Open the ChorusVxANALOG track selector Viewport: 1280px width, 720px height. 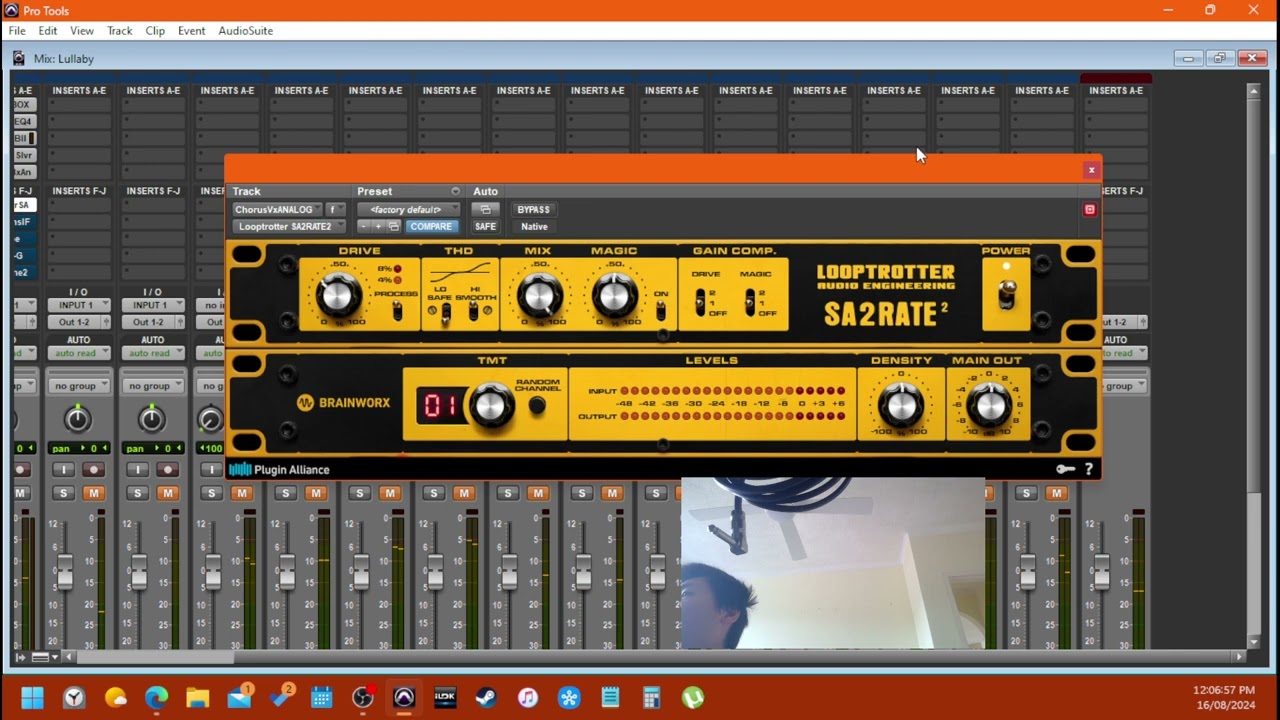coord(276,209)
